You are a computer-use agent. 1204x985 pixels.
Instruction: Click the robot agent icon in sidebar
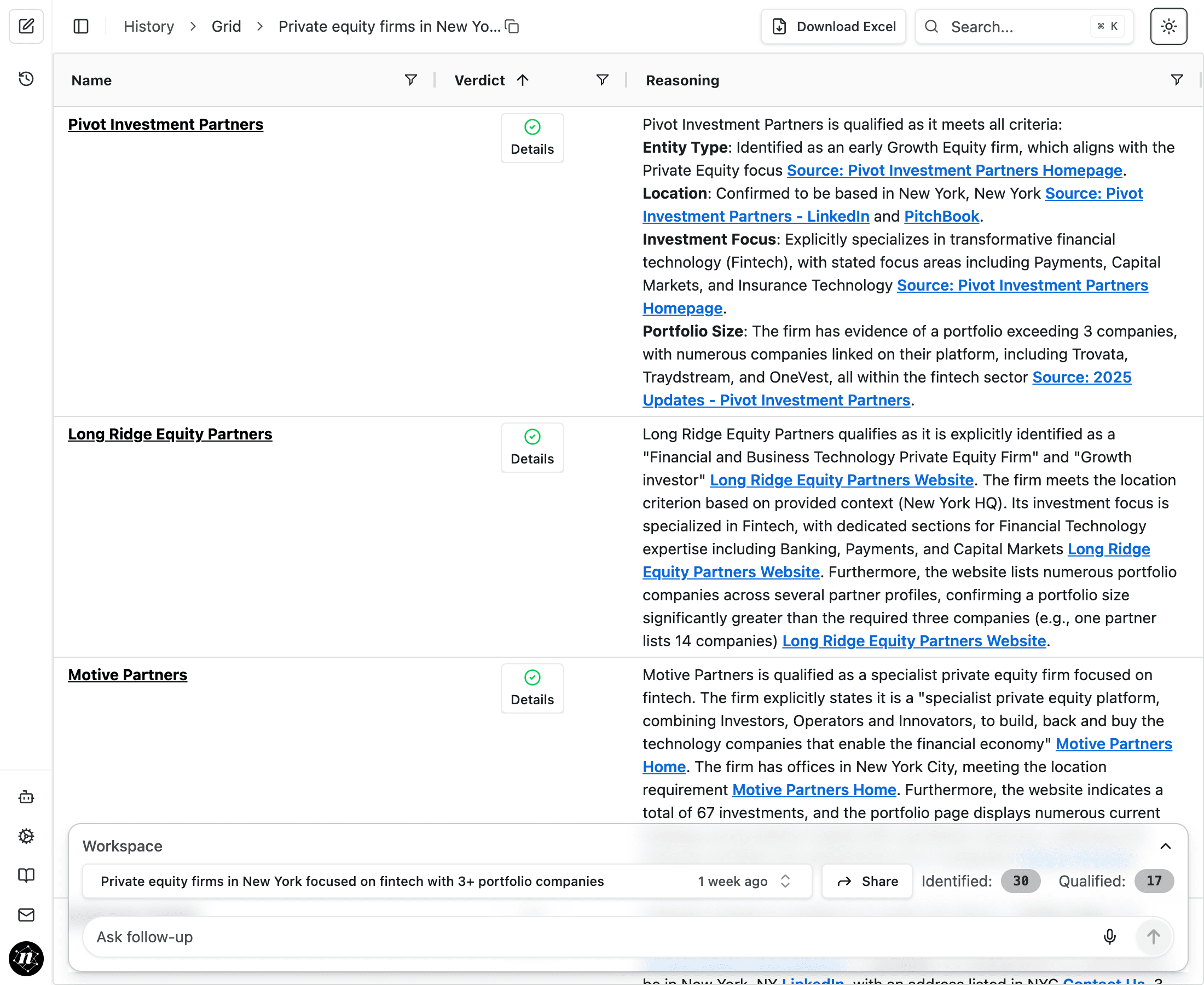coord(26,797)
